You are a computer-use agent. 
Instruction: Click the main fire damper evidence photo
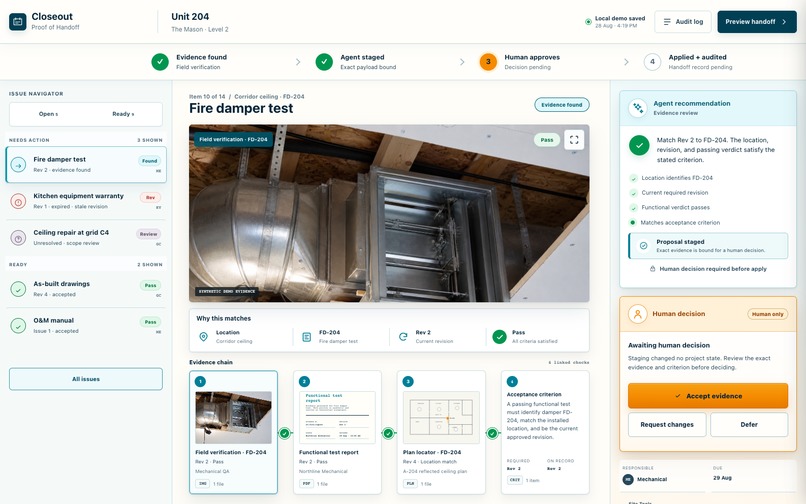389,213
